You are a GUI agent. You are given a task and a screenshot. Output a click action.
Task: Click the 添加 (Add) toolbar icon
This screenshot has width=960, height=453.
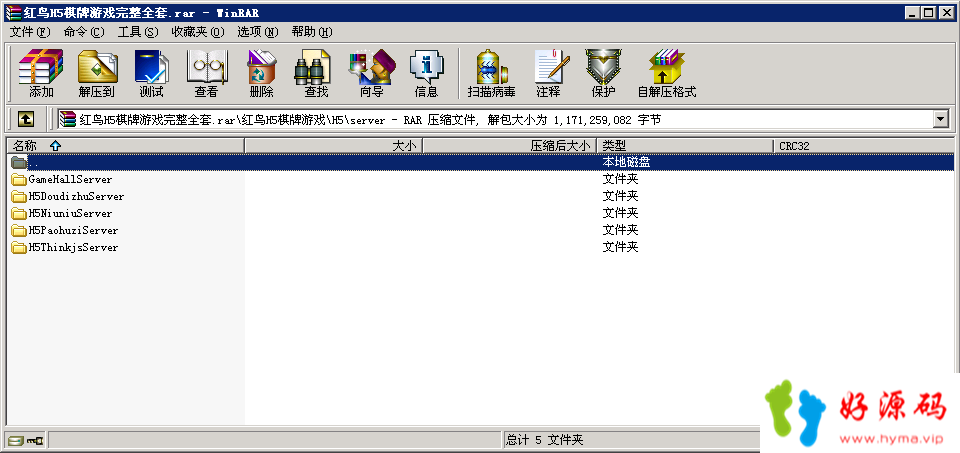(x=41, y=73)
